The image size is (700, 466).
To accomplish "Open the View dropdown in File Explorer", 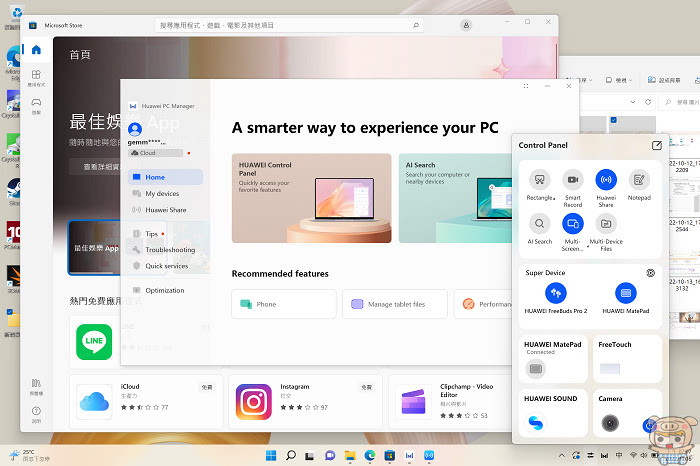I will [619, 80].
